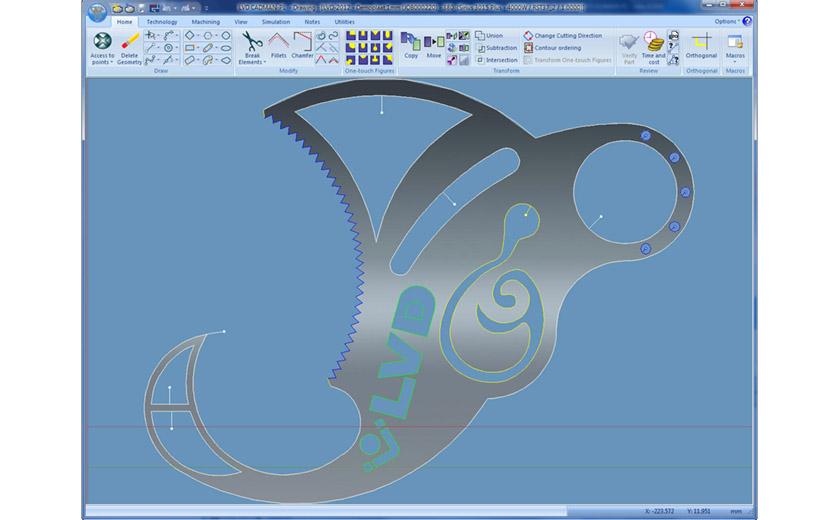Viewport: 840px width, 520px height.
Task: Click top-left figure in One-touch Figures grid
Action: click(x=351, y=36)
